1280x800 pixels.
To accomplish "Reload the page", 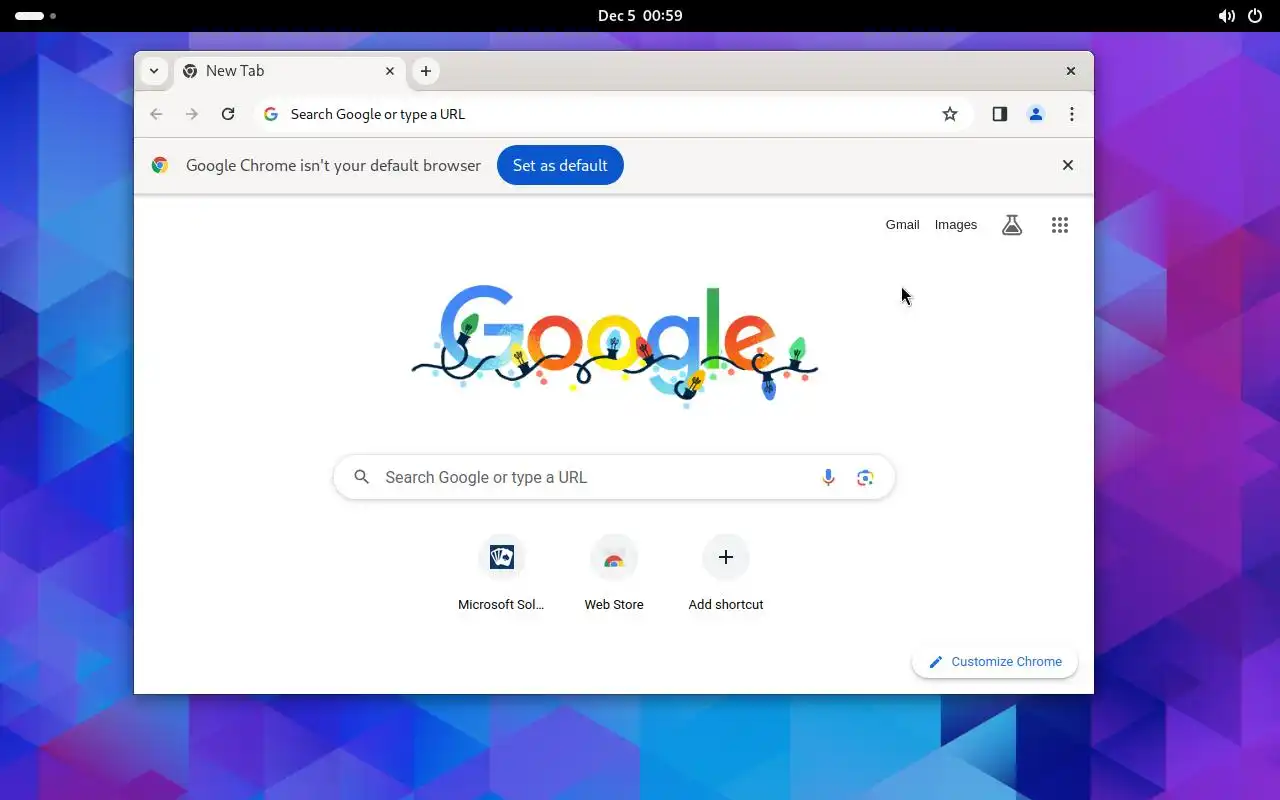I will tap(228, 114).
